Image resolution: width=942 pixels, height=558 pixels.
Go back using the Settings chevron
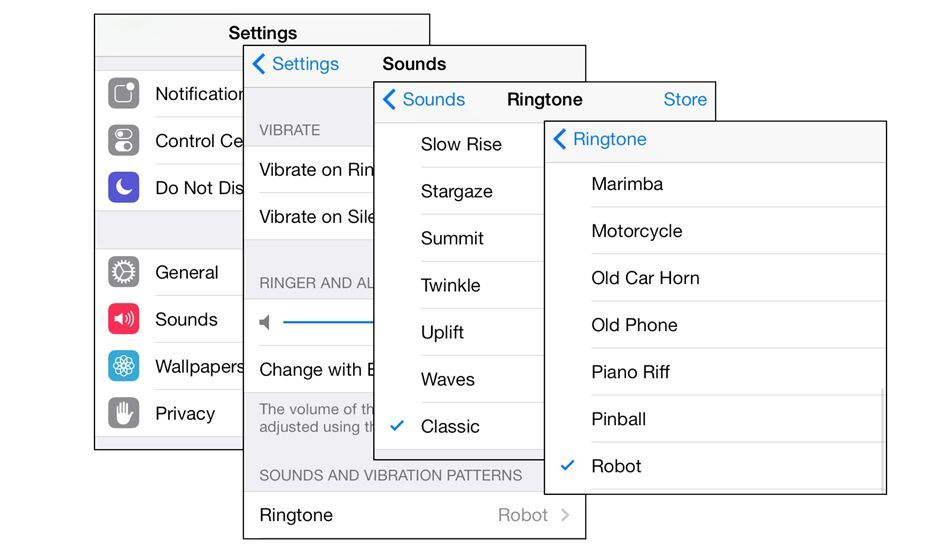(295, 64)
